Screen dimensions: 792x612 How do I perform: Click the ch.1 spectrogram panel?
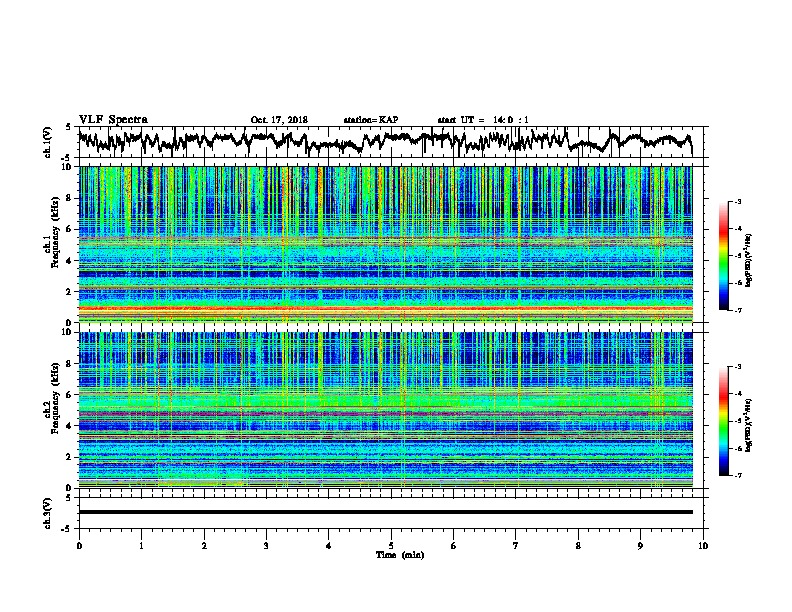[x=385, y=244]
